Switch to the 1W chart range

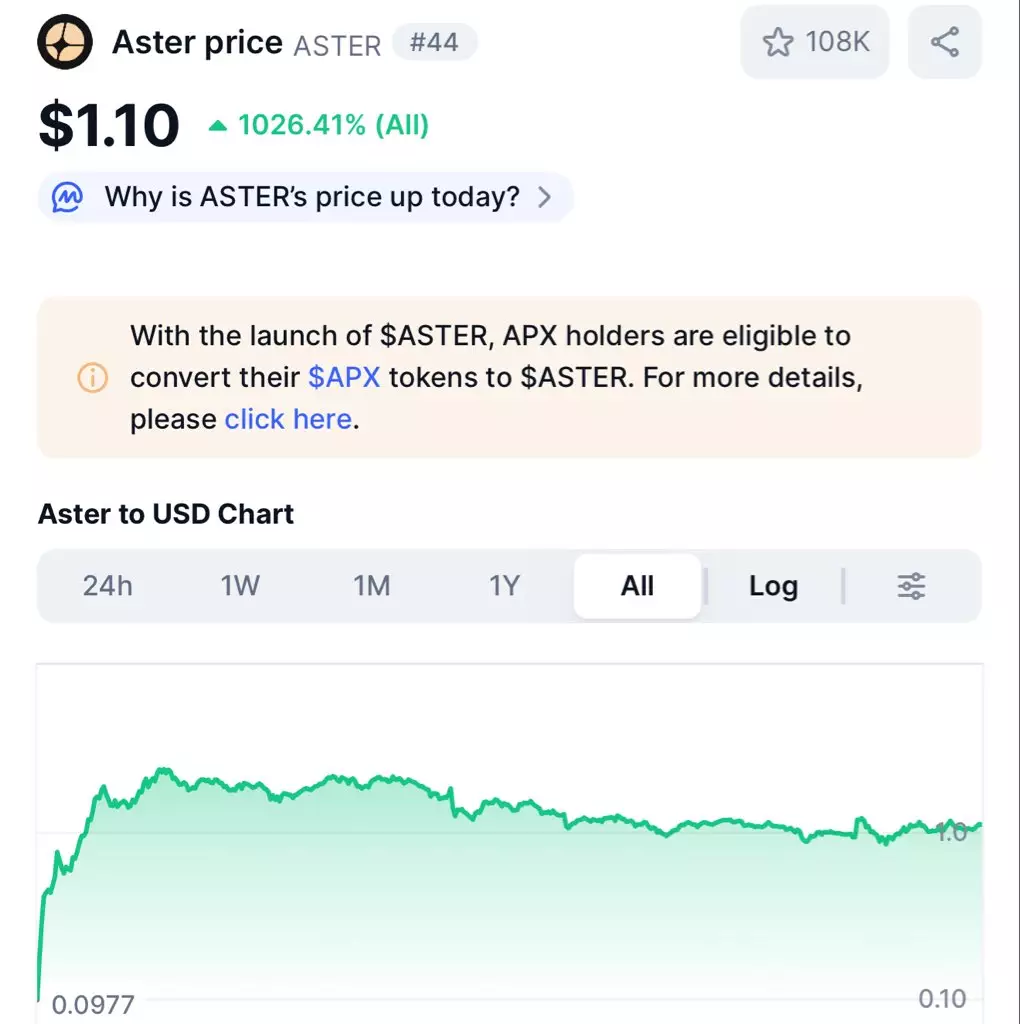(240, 586)
